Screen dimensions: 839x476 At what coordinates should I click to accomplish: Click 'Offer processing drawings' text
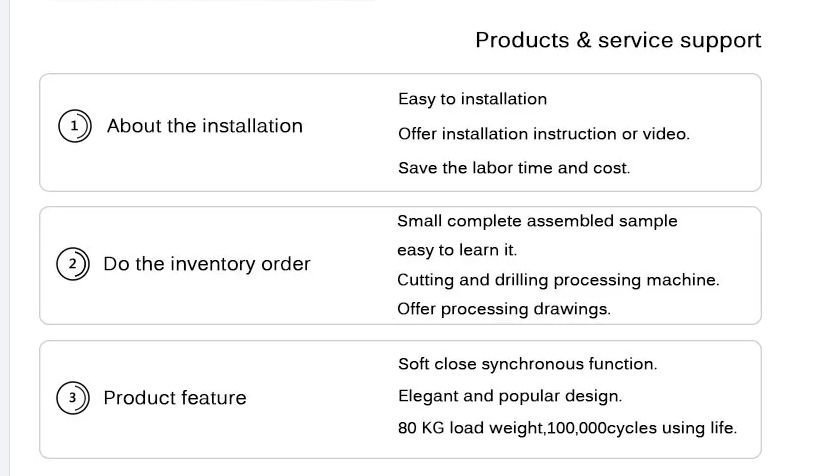504,309
